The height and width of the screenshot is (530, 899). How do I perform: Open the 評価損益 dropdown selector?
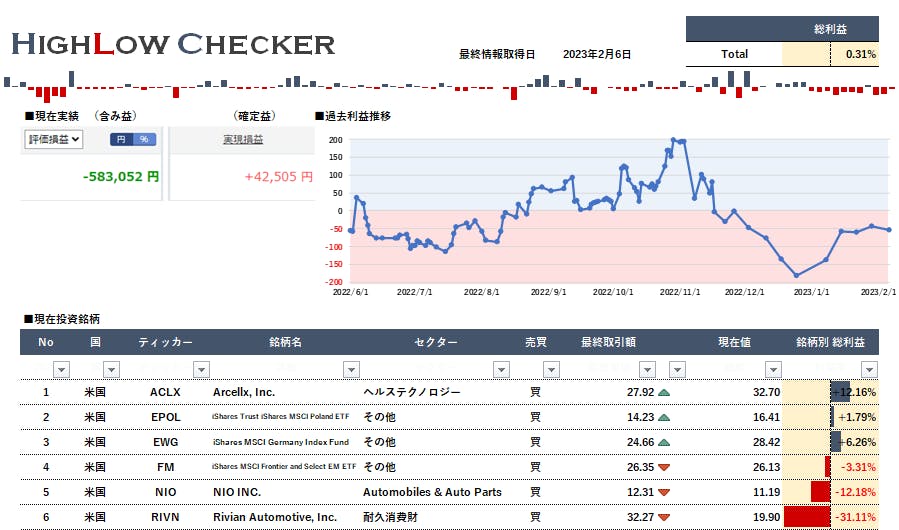point(53,140)
